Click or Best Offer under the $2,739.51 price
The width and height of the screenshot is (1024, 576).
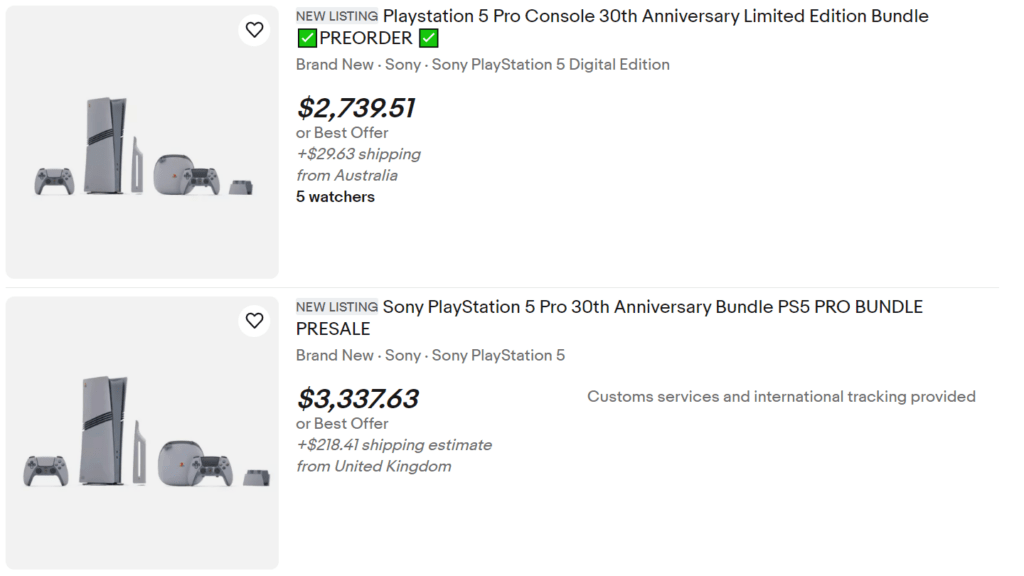pos(342,132)
